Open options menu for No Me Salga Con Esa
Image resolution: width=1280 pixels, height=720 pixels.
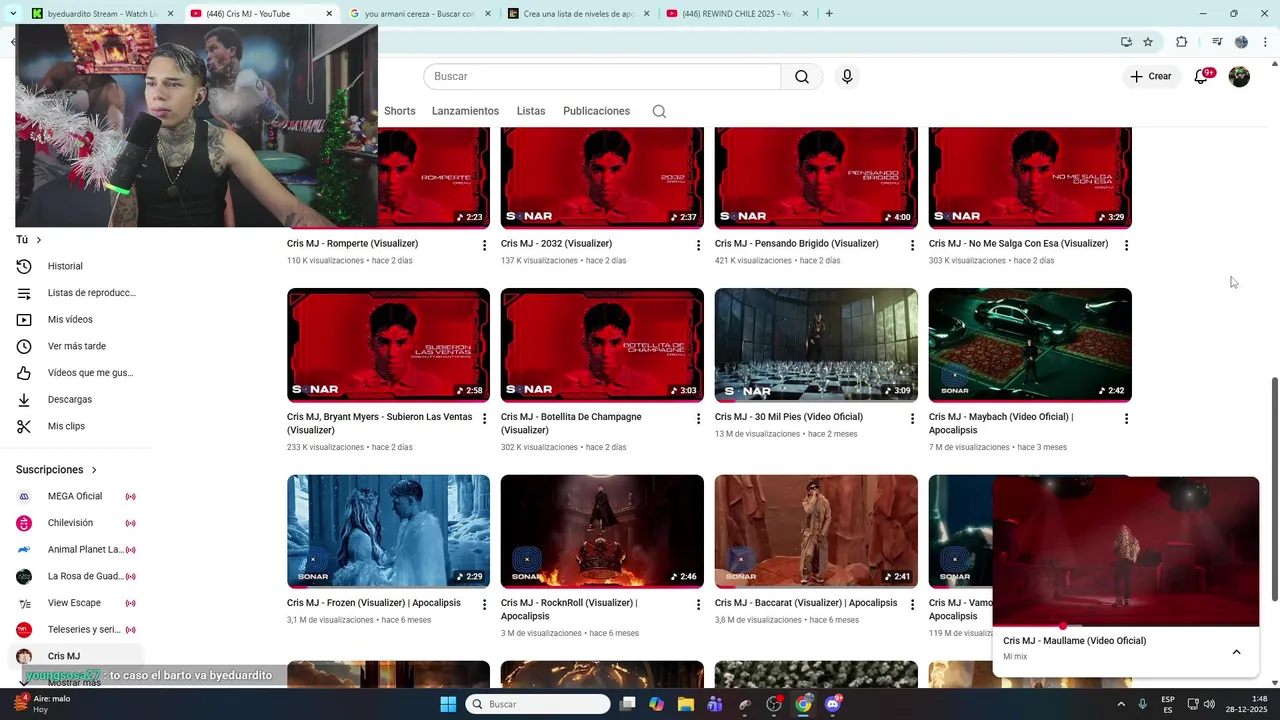coord(1126,245)
